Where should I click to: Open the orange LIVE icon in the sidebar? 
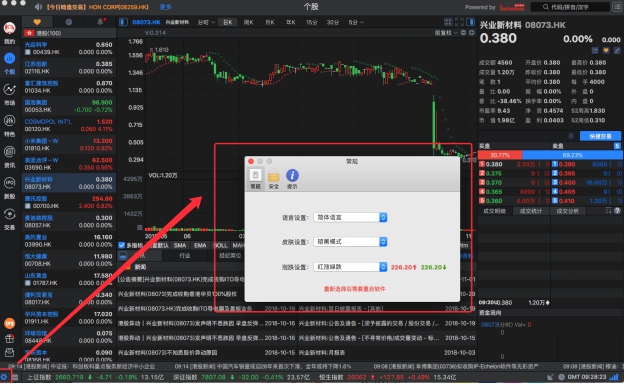tap(10, 323)
